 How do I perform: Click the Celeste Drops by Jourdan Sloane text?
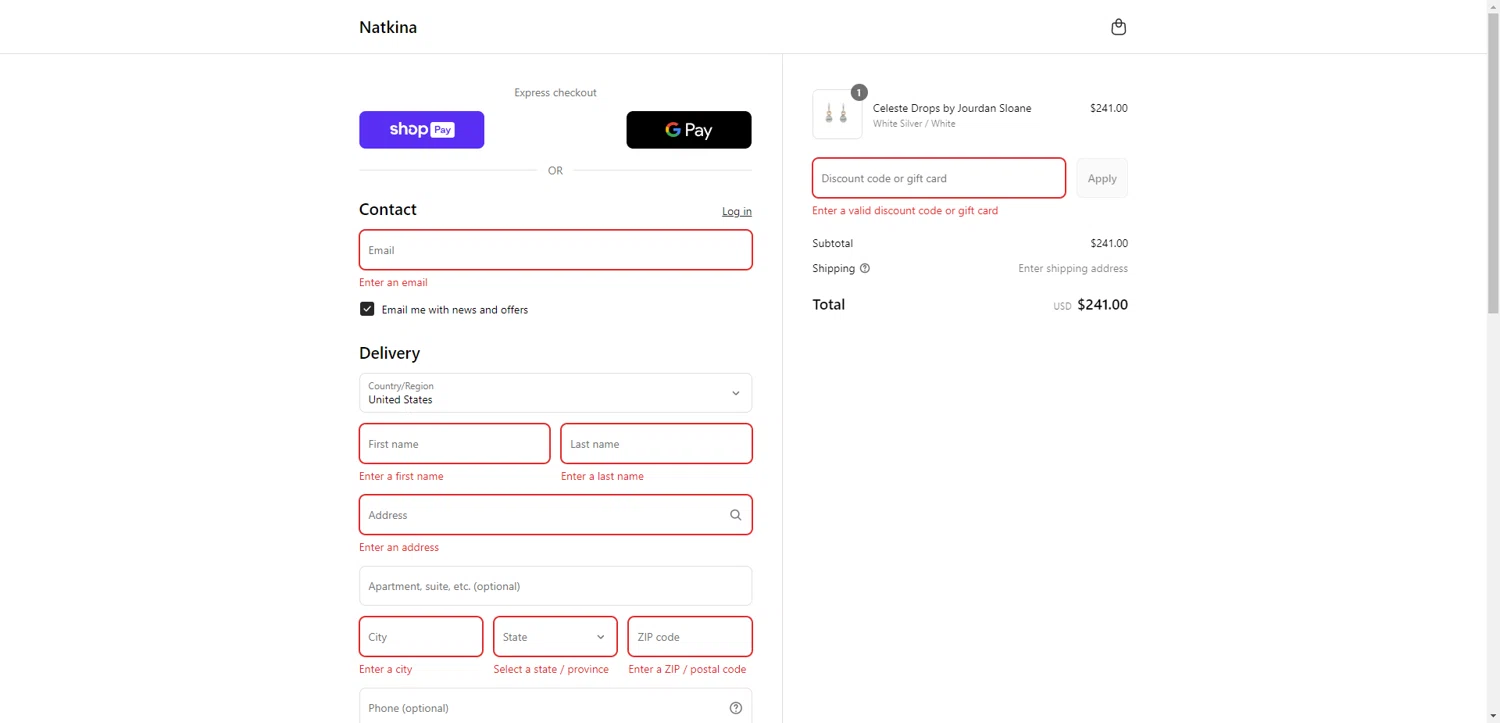(952, 108)
